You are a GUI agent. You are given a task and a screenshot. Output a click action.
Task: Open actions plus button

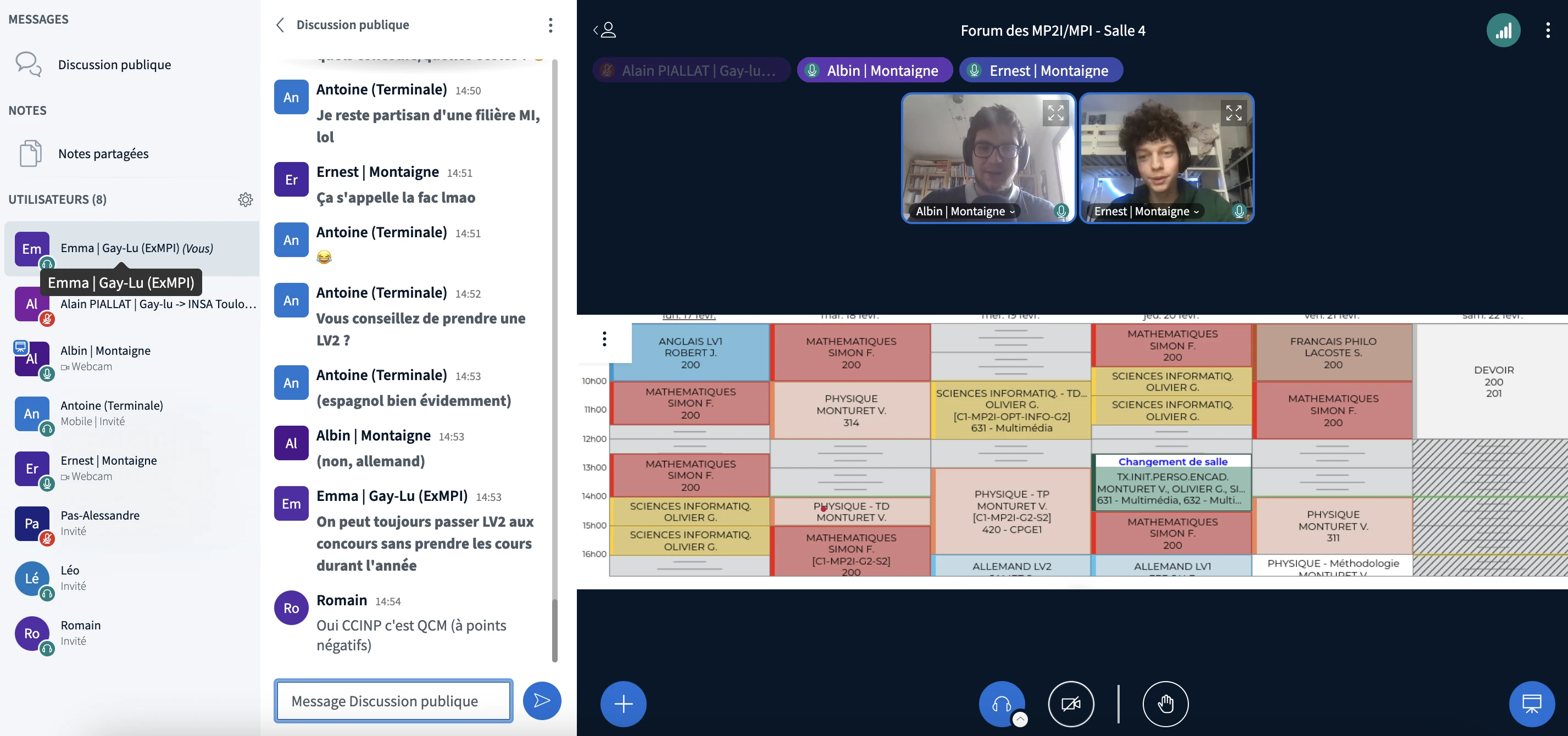(624, 704)
